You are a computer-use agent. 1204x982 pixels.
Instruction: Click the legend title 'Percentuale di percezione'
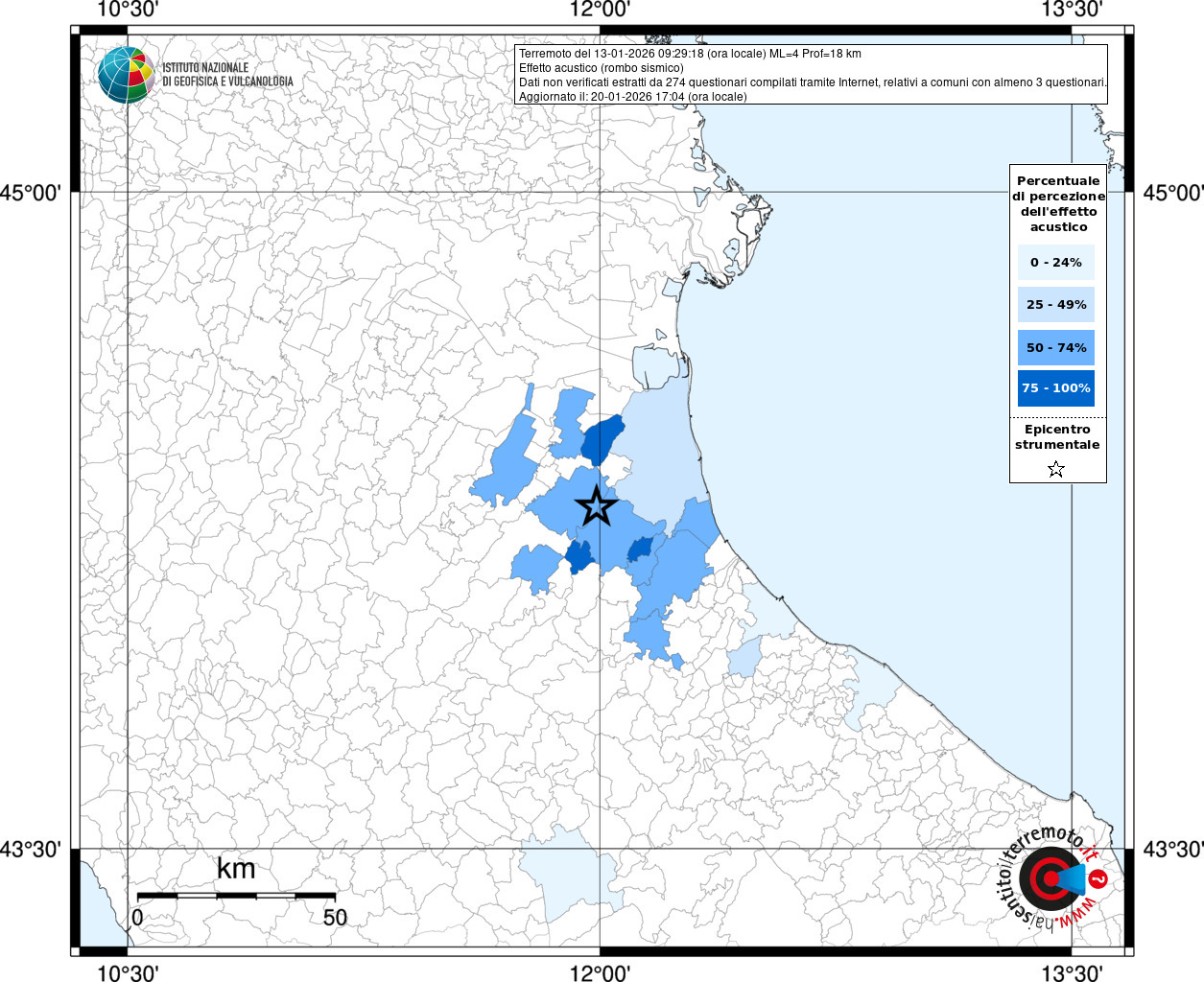[1058, 203]
